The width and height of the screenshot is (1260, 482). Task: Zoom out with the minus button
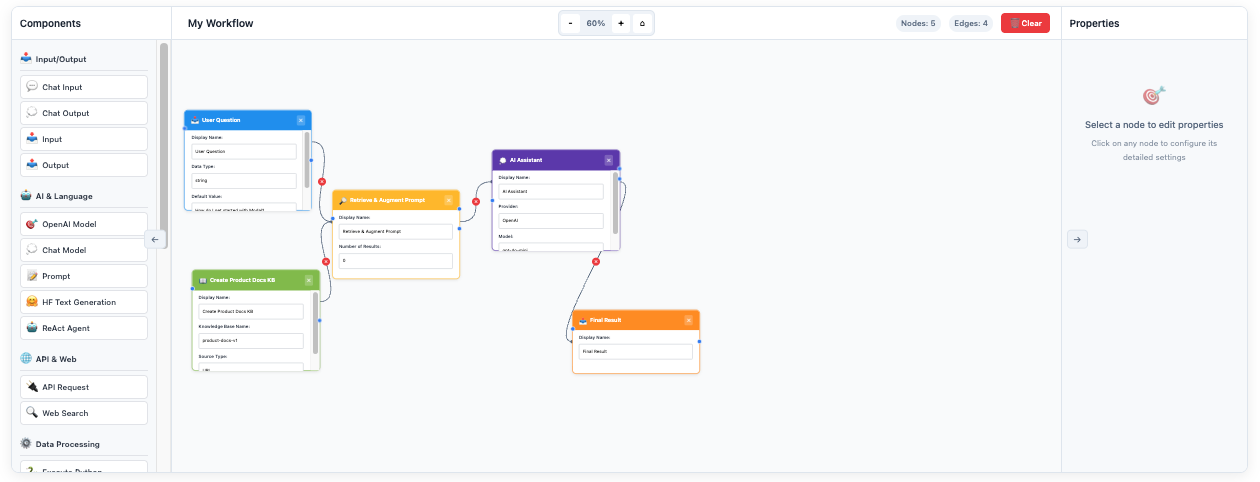pyautogui.click(x=570, y=23)
